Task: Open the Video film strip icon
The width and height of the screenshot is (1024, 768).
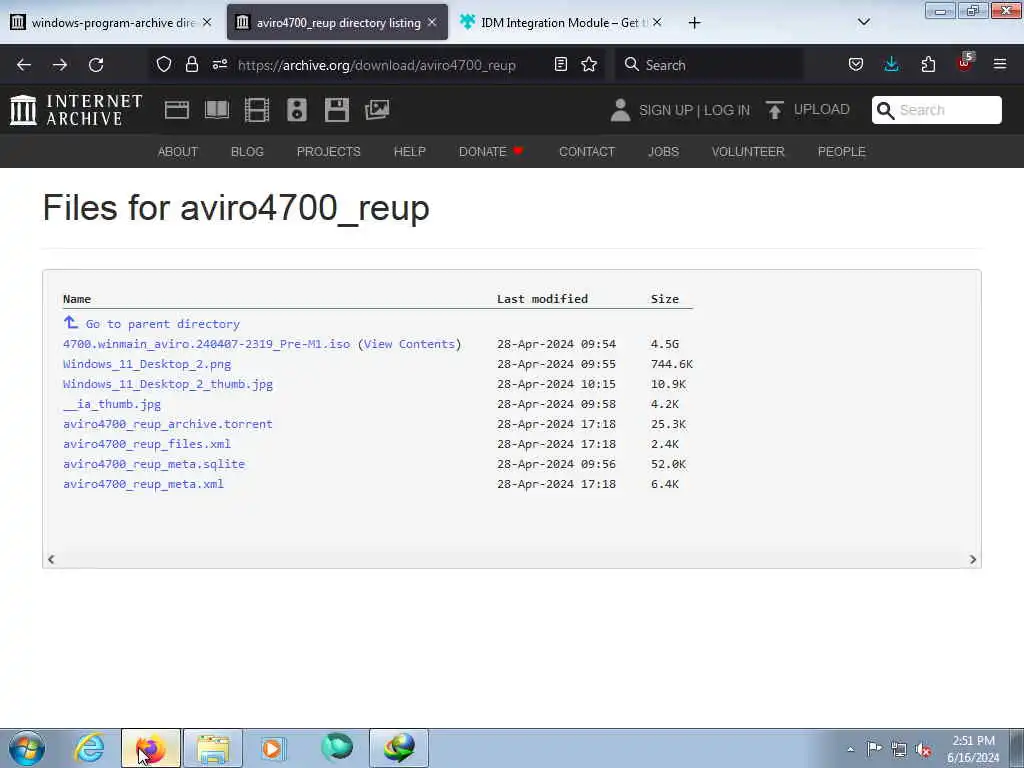Action: [x=257, y=110]
